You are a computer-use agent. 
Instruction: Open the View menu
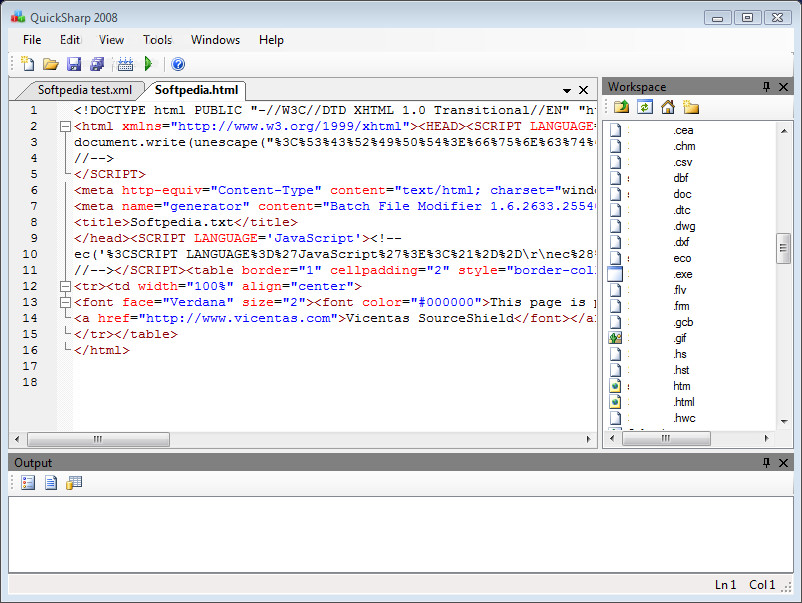tap(112, 40)
